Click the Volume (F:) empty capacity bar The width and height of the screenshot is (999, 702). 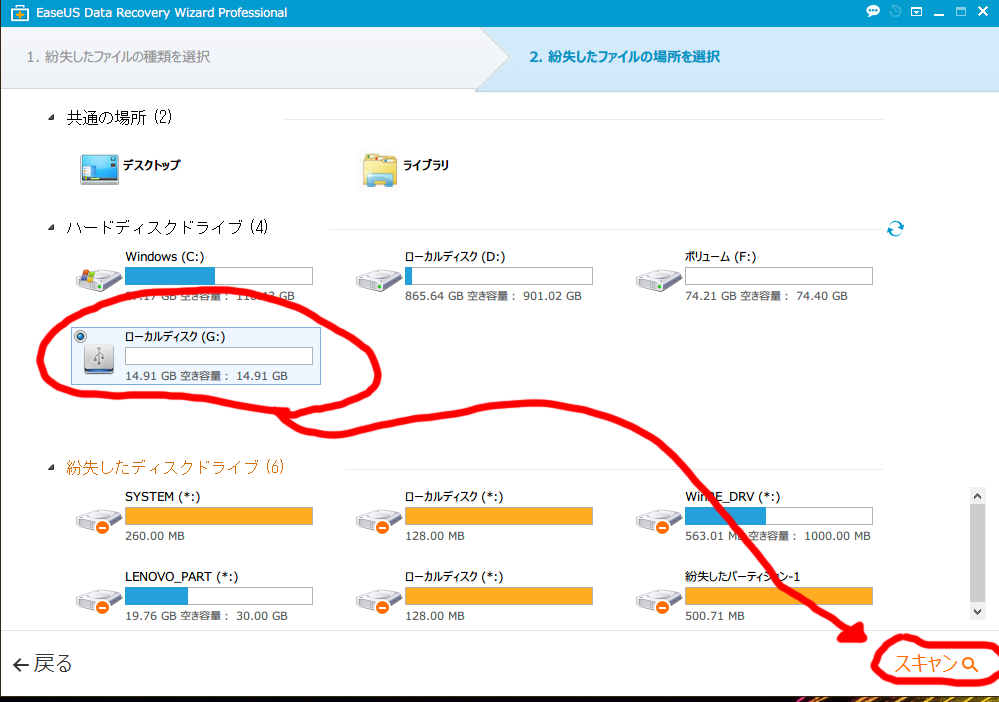(779, 276)
